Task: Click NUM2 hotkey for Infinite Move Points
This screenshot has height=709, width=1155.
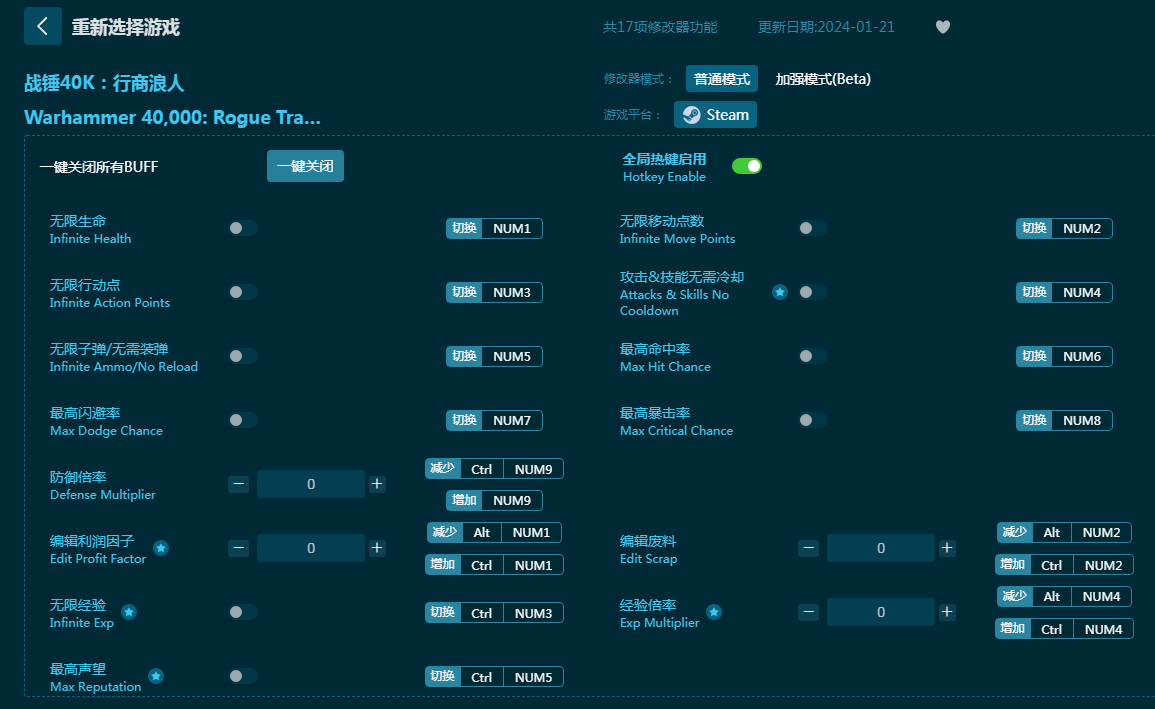Action: (x=1064, y=228)
